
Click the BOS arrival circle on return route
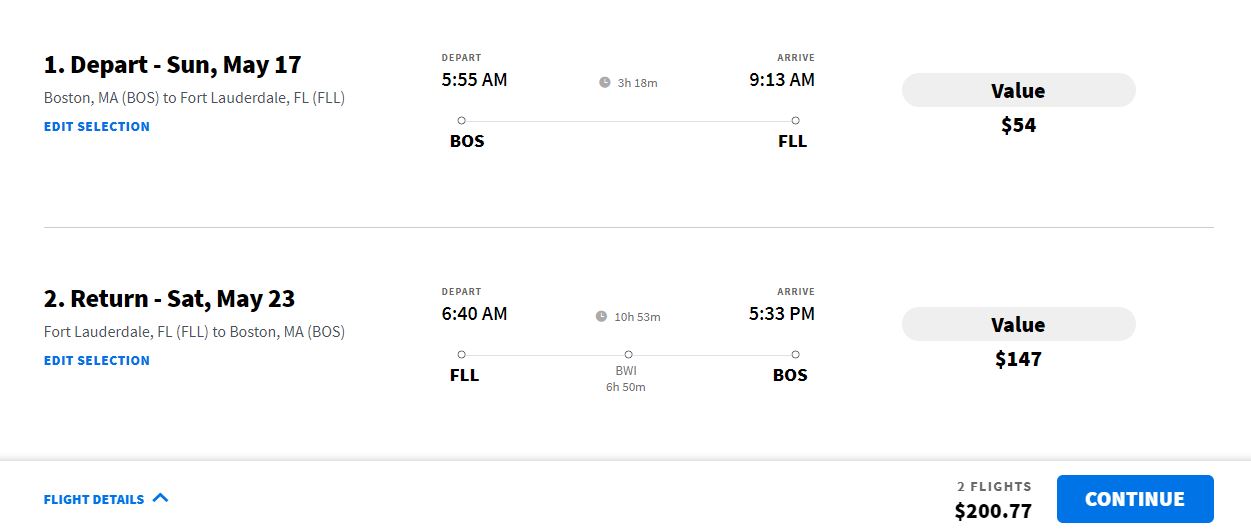point(795,355)
